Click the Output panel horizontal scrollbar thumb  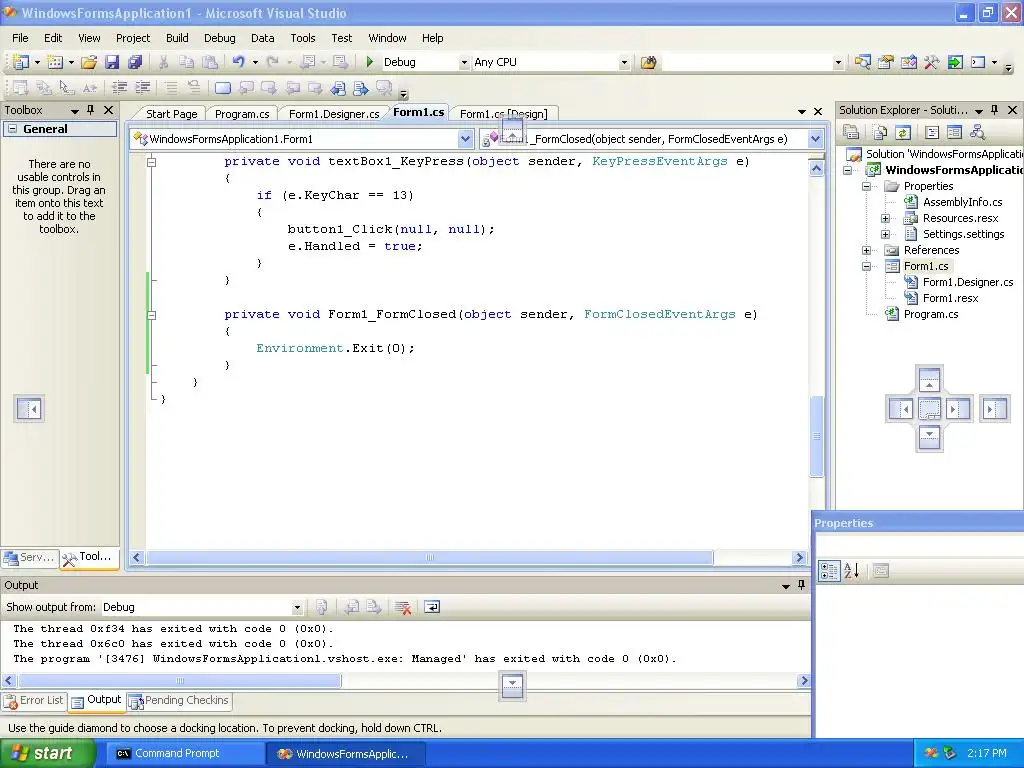tap(180, 681)
